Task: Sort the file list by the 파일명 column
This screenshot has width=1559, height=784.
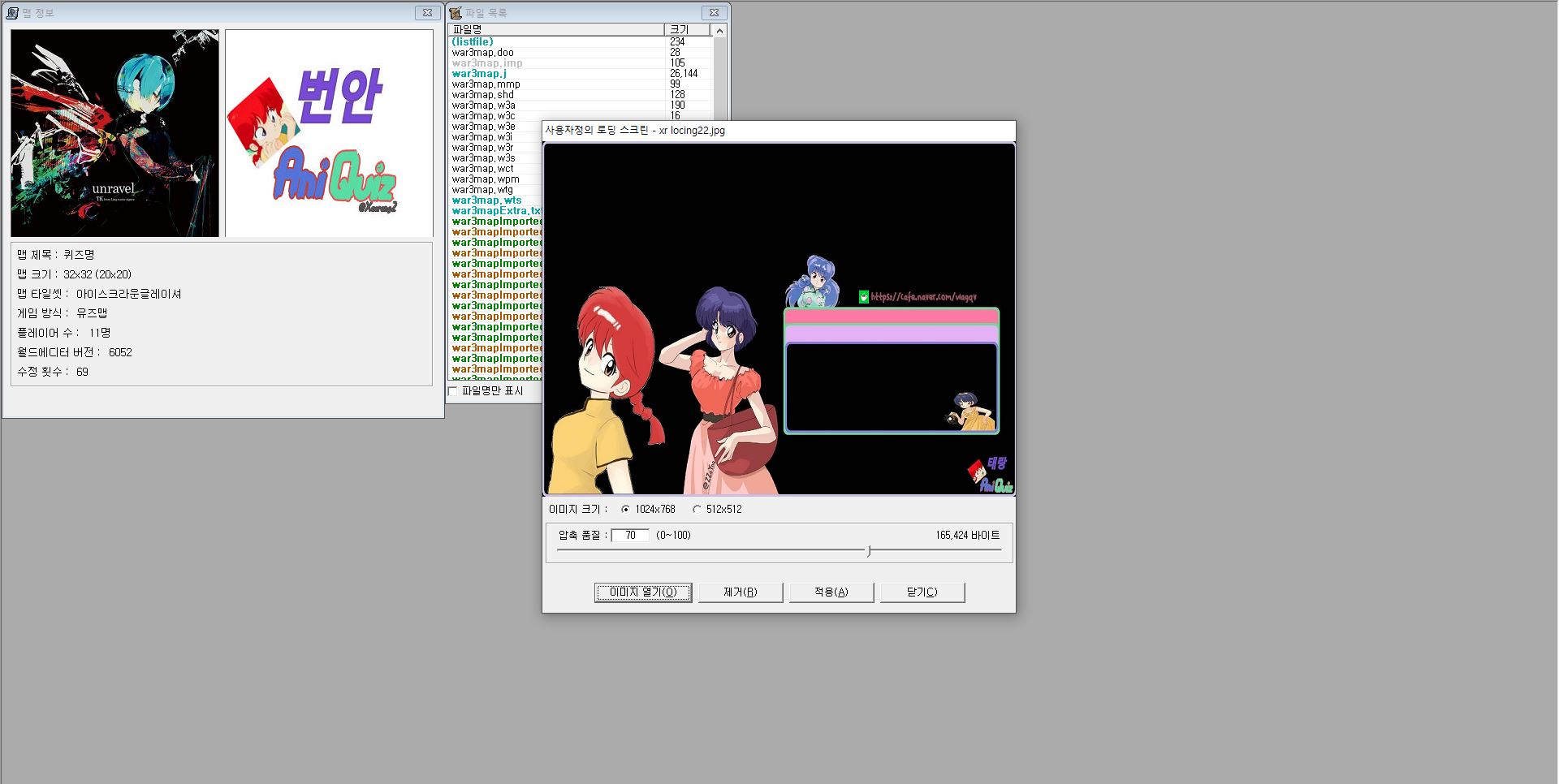Action: [x=555, y=30]
